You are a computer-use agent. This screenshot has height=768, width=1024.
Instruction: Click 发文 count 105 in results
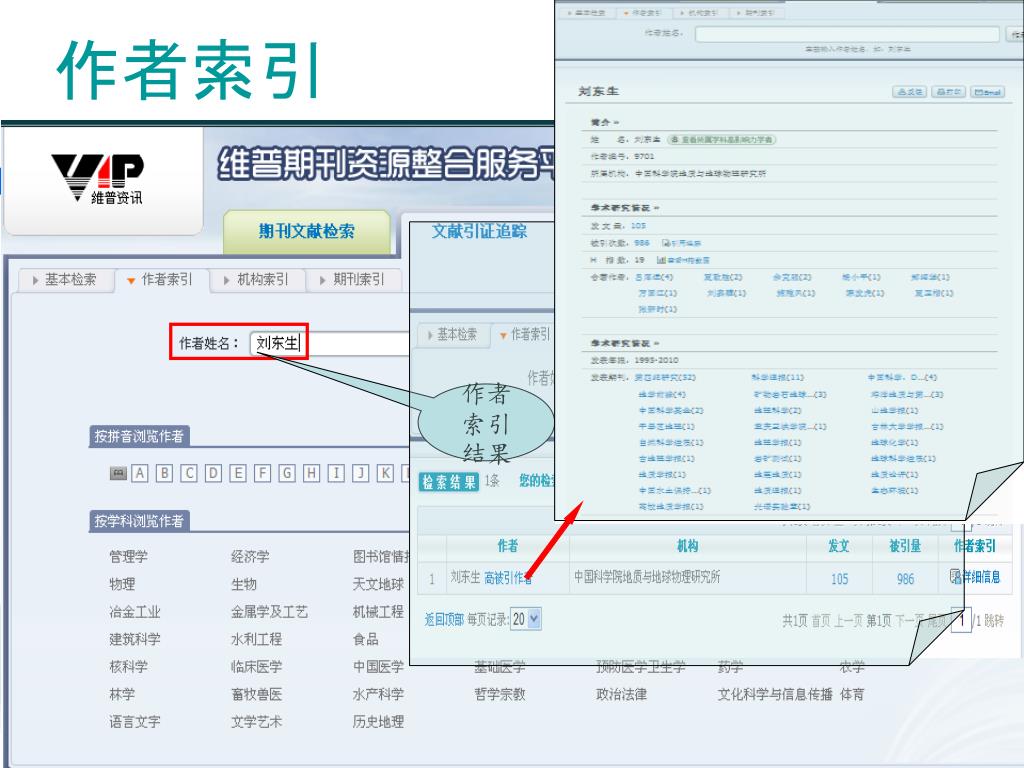point(839,579)
